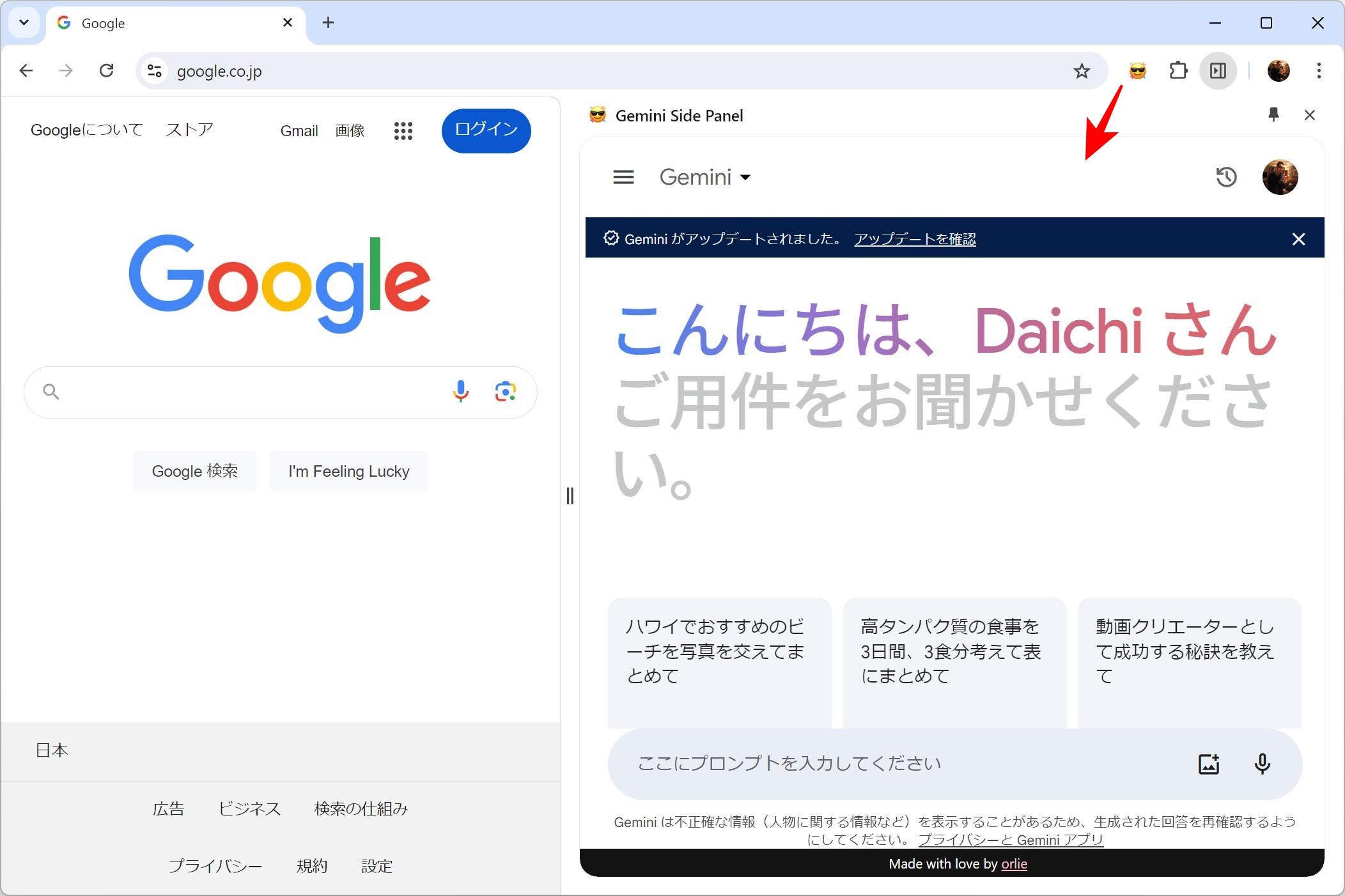Start voice search on Google
This screenshot has height=896, width=1345.
coord(461,391)
